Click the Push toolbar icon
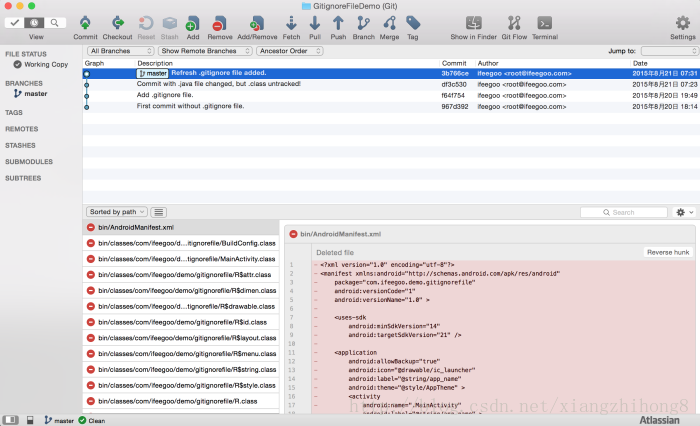This screenshot has width=700, height=426. point(338,23)
